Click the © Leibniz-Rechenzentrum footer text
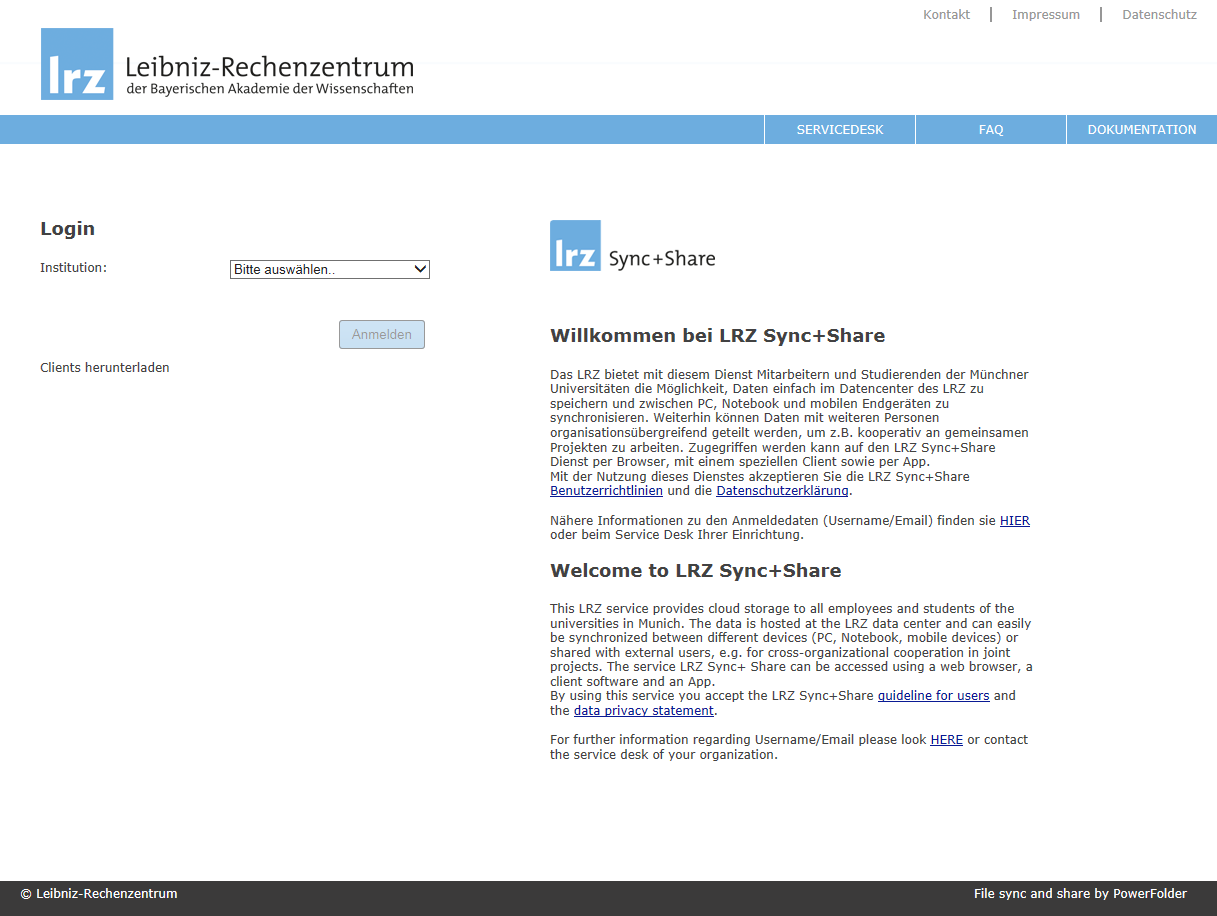Screen dimensions: 1217x916 pos(99,894)
